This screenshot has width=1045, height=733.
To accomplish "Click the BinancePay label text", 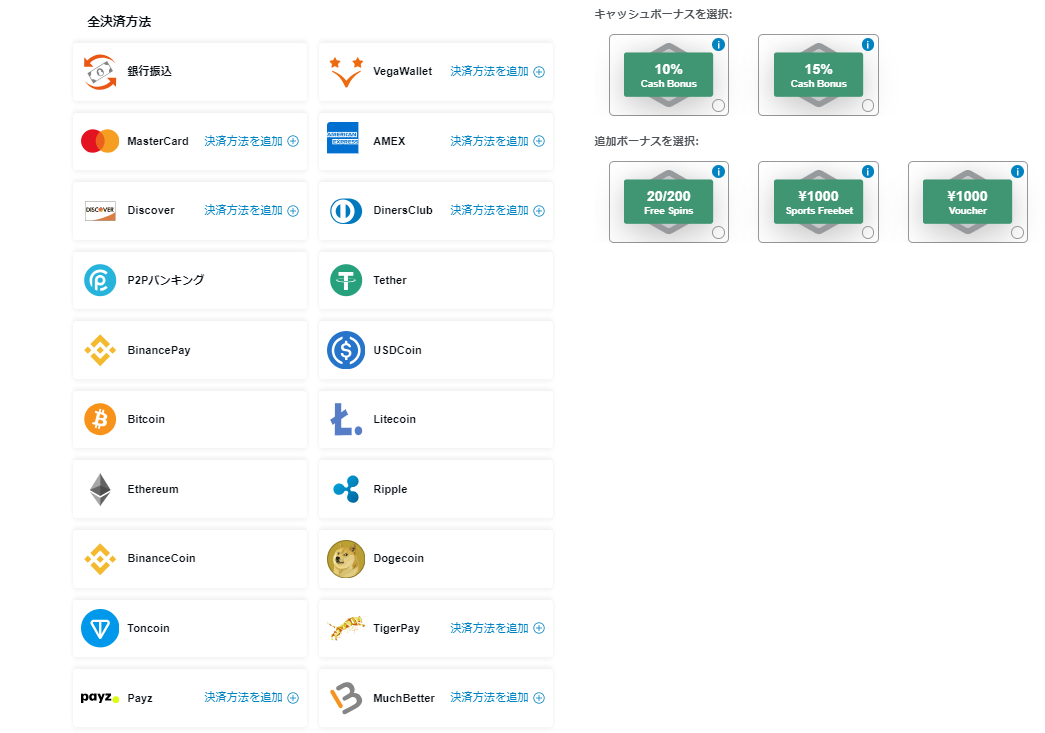I will [x=159, y=351].
